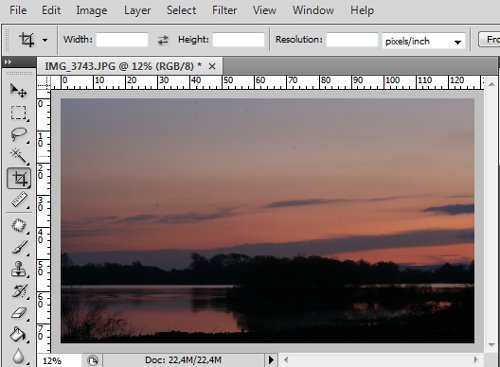Click horizontal scrollbar right arrow
500x367 pixels.
click(476, 360)
